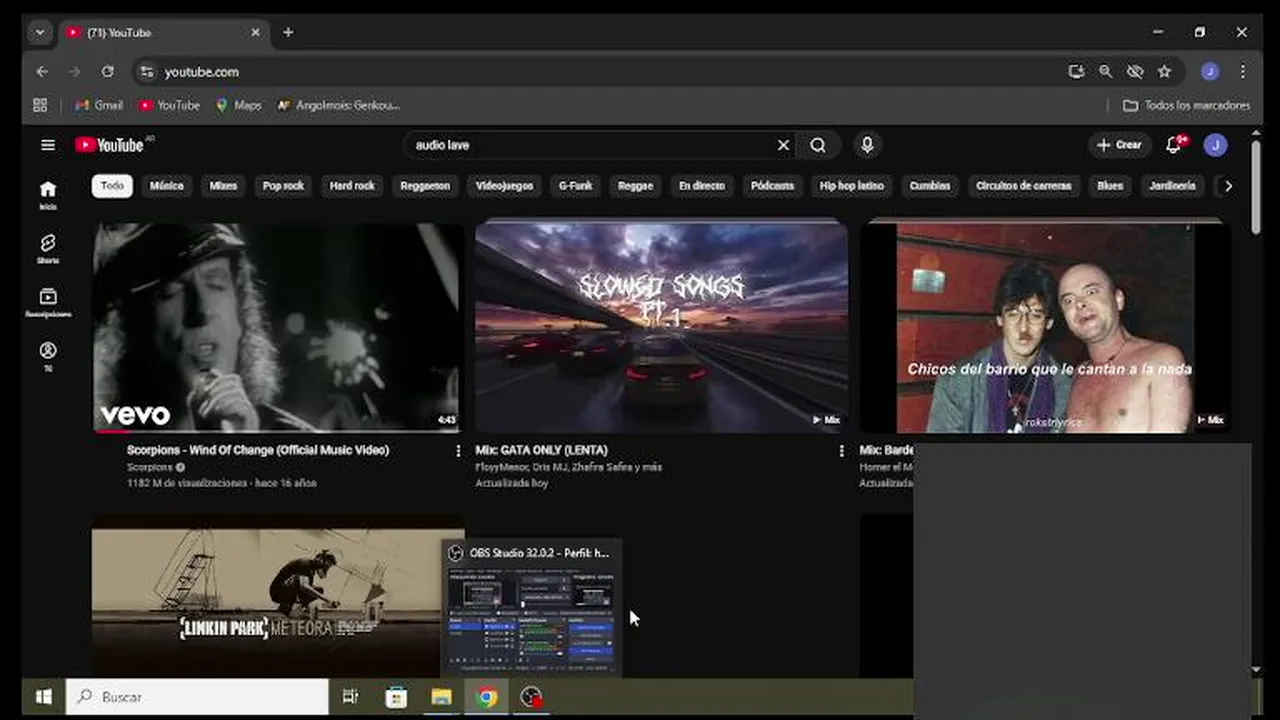This screenshot has height=720, width=1280.
Task: Bookmark this page with star icon
Action: pyautogui.click(x=1164, y=72)
